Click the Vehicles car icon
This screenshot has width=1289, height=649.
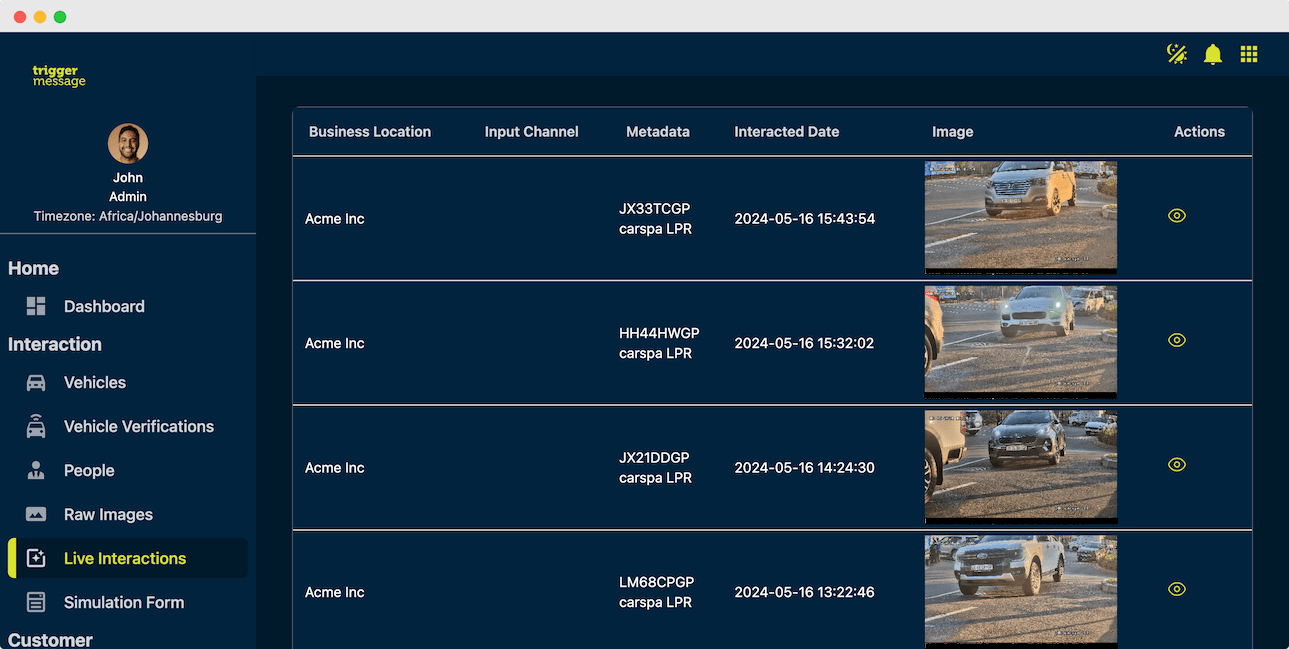coord(36,383)
